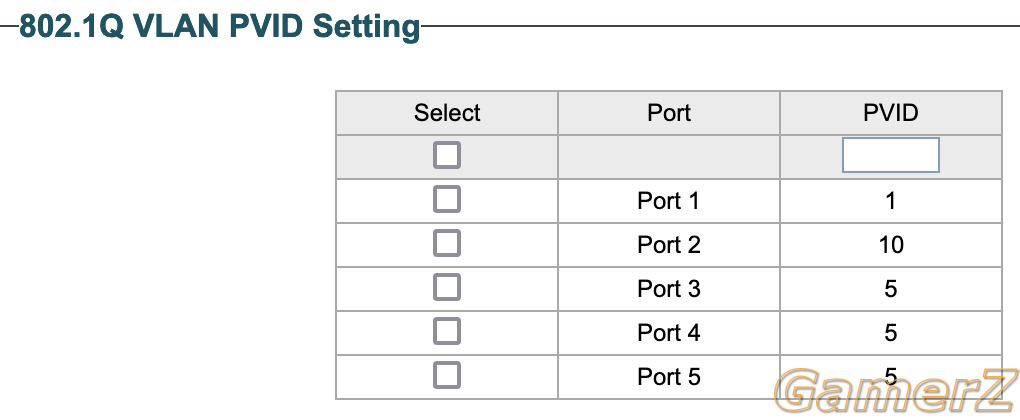
Task: Tick the Port 2 checkbox
Action: click(447, 243)
